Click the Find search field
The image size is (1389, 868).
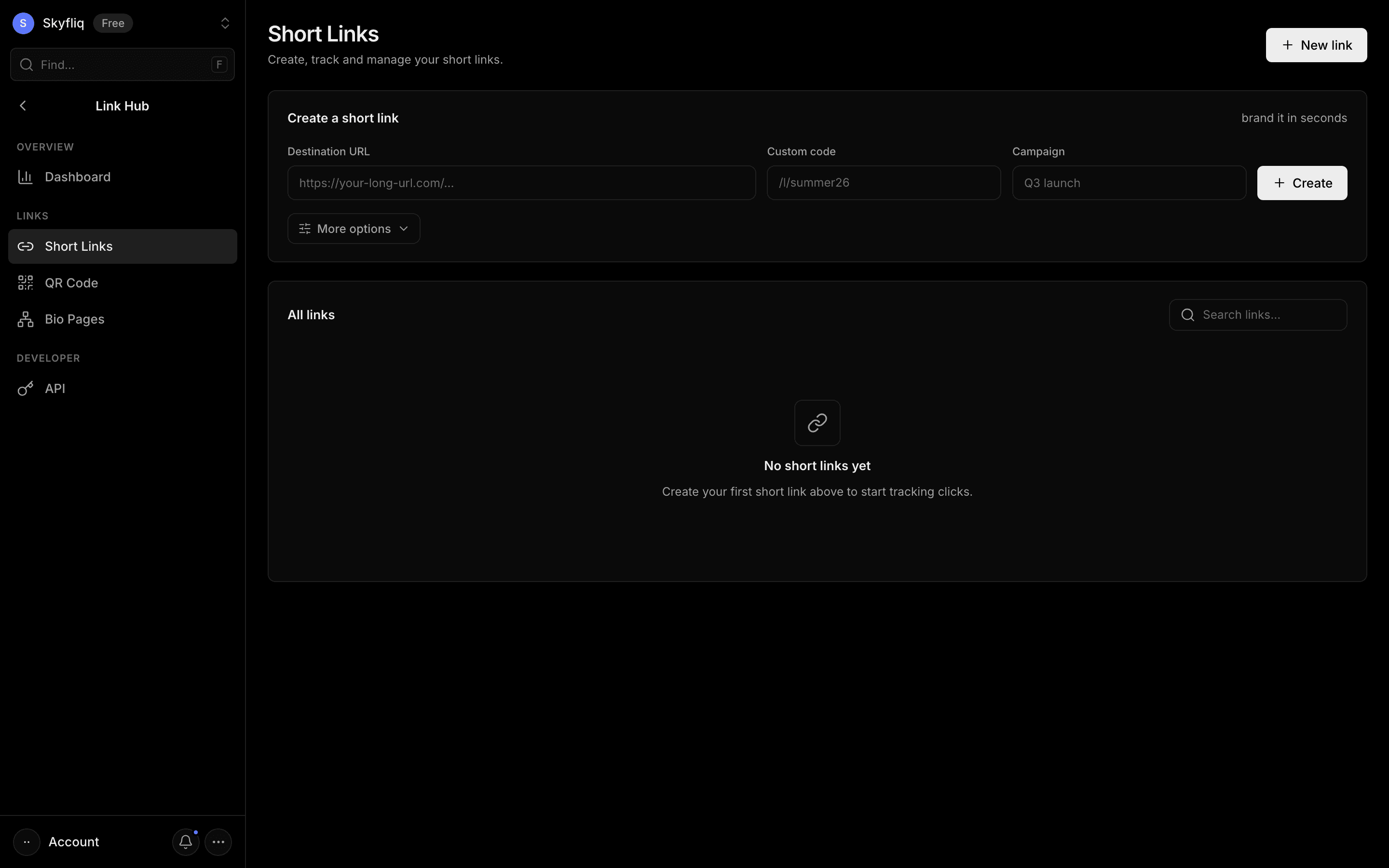122,64
